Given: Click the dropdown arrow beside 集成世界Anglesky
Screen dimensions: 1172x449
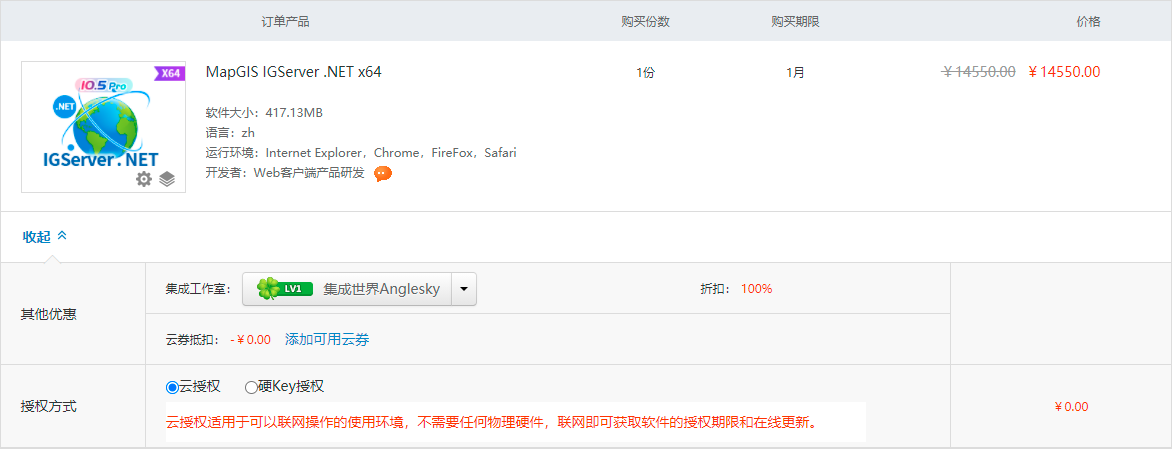Looking at the screenshot, I should click(x=464, y=289).
